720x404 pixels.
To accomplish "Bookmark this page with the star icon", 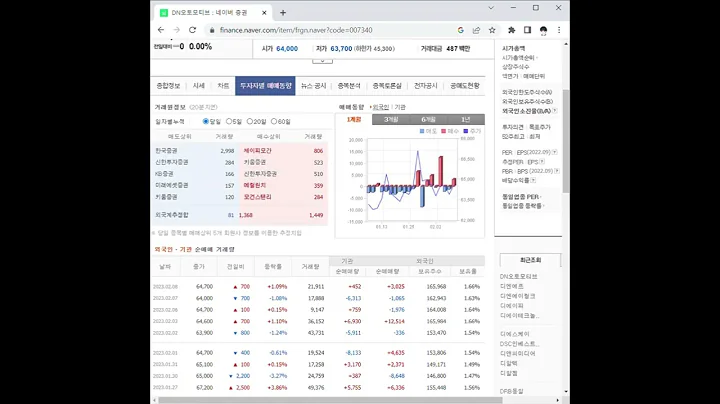I will 492,30.
